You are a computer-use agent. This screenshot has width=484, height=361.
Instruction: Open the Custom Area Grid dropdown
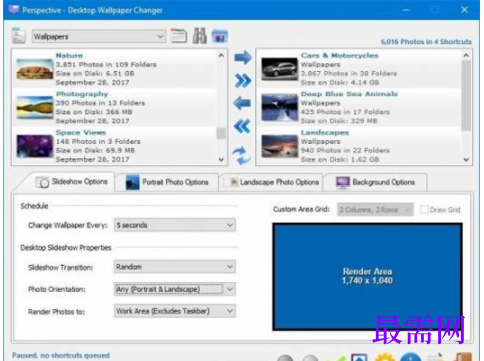coord(375,210)
